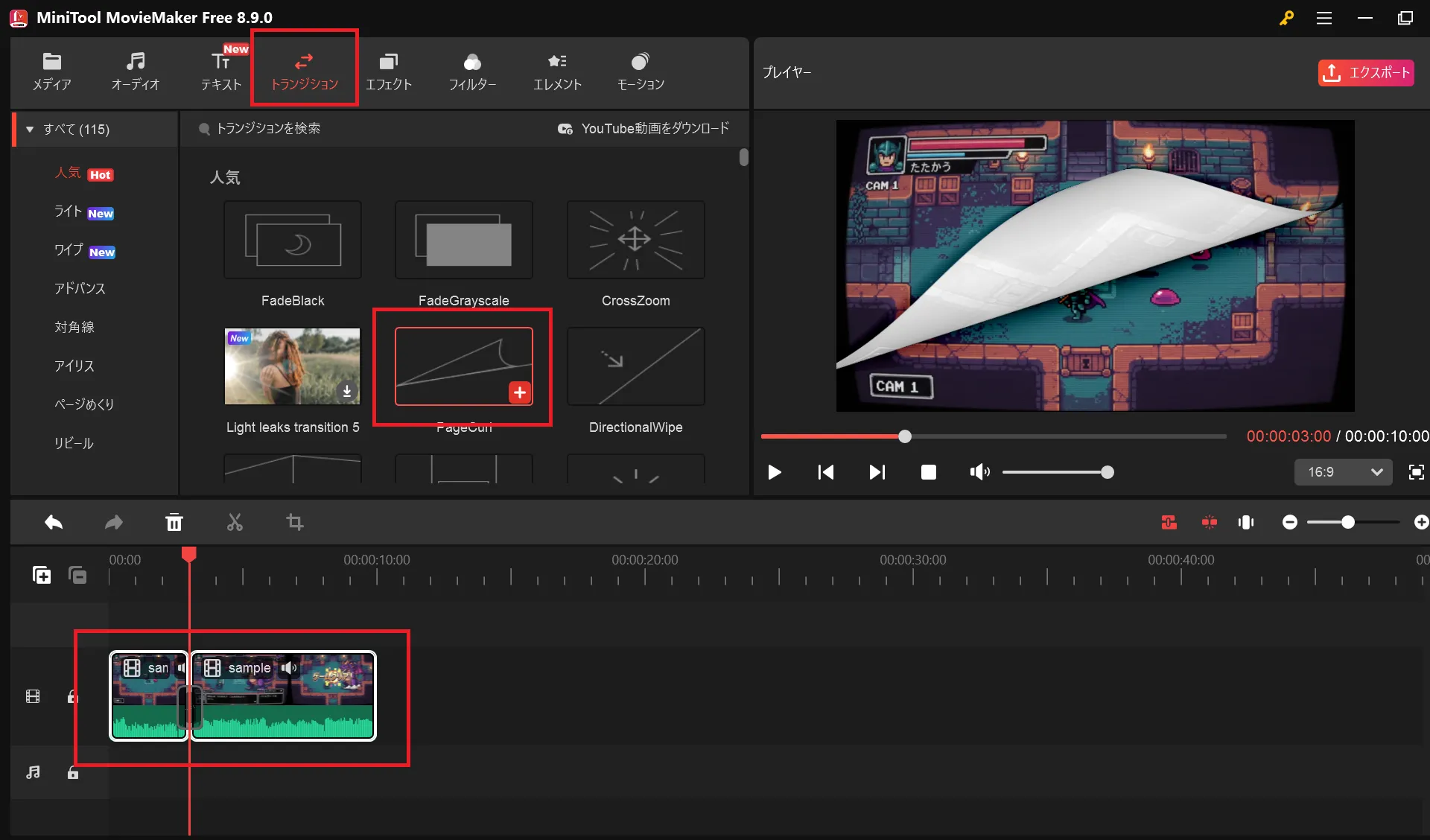Open the モーション motion tab
Screen dimensions: 1430x840
point(641,71)
